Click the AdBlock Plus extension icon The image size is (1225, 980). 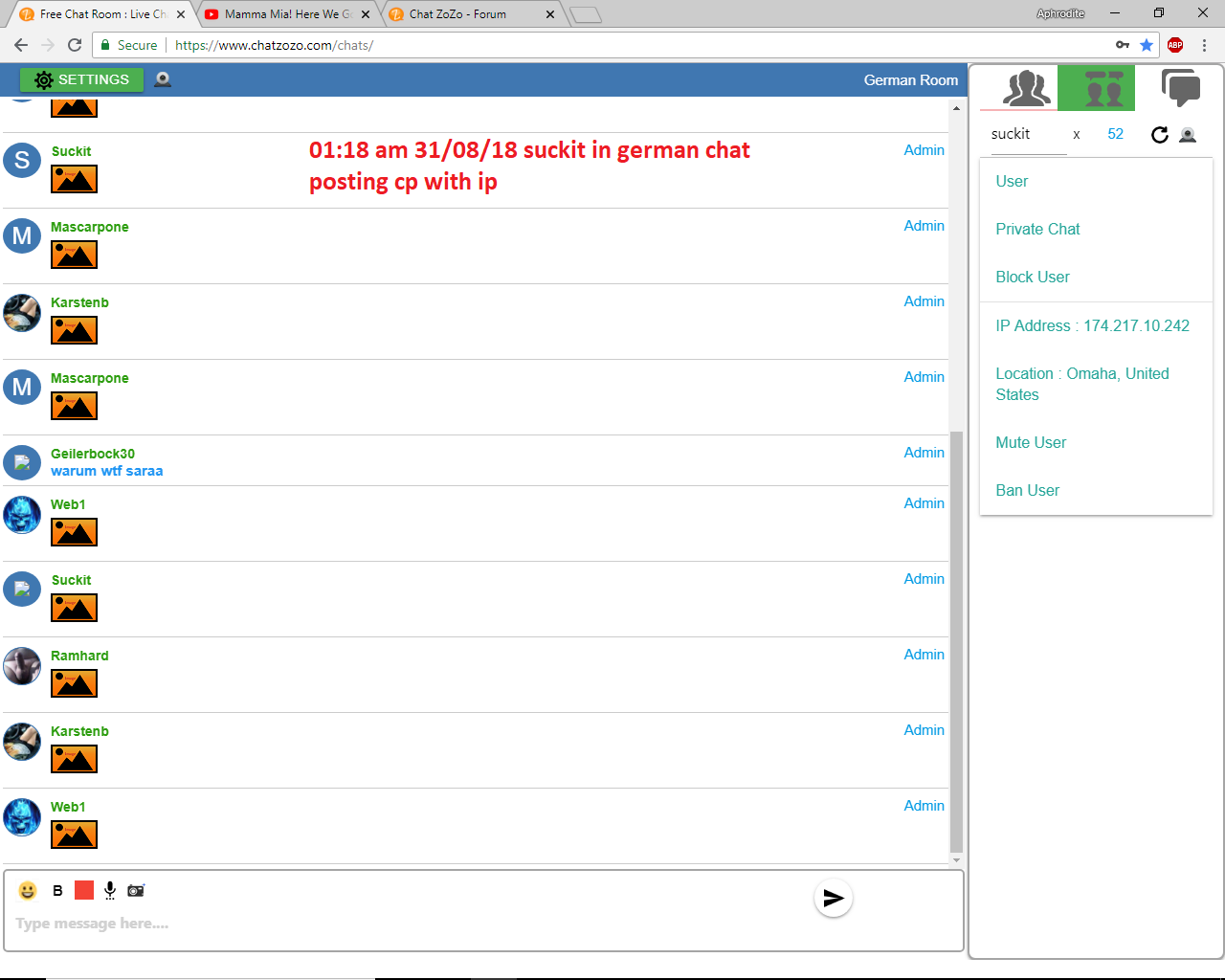coord(1175,45)
